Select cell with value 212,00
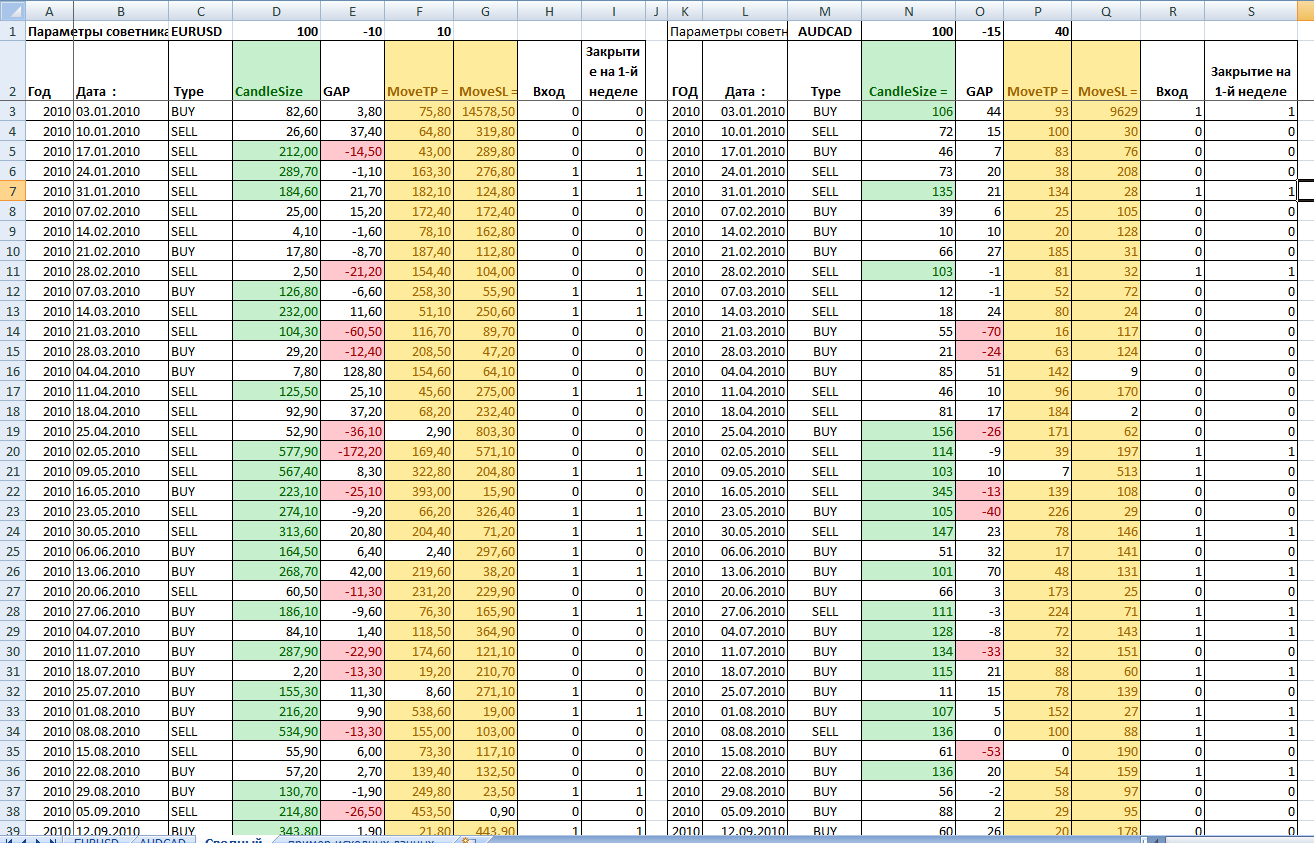Viewport: 1314px width, 843px height. tap(276, 151)
